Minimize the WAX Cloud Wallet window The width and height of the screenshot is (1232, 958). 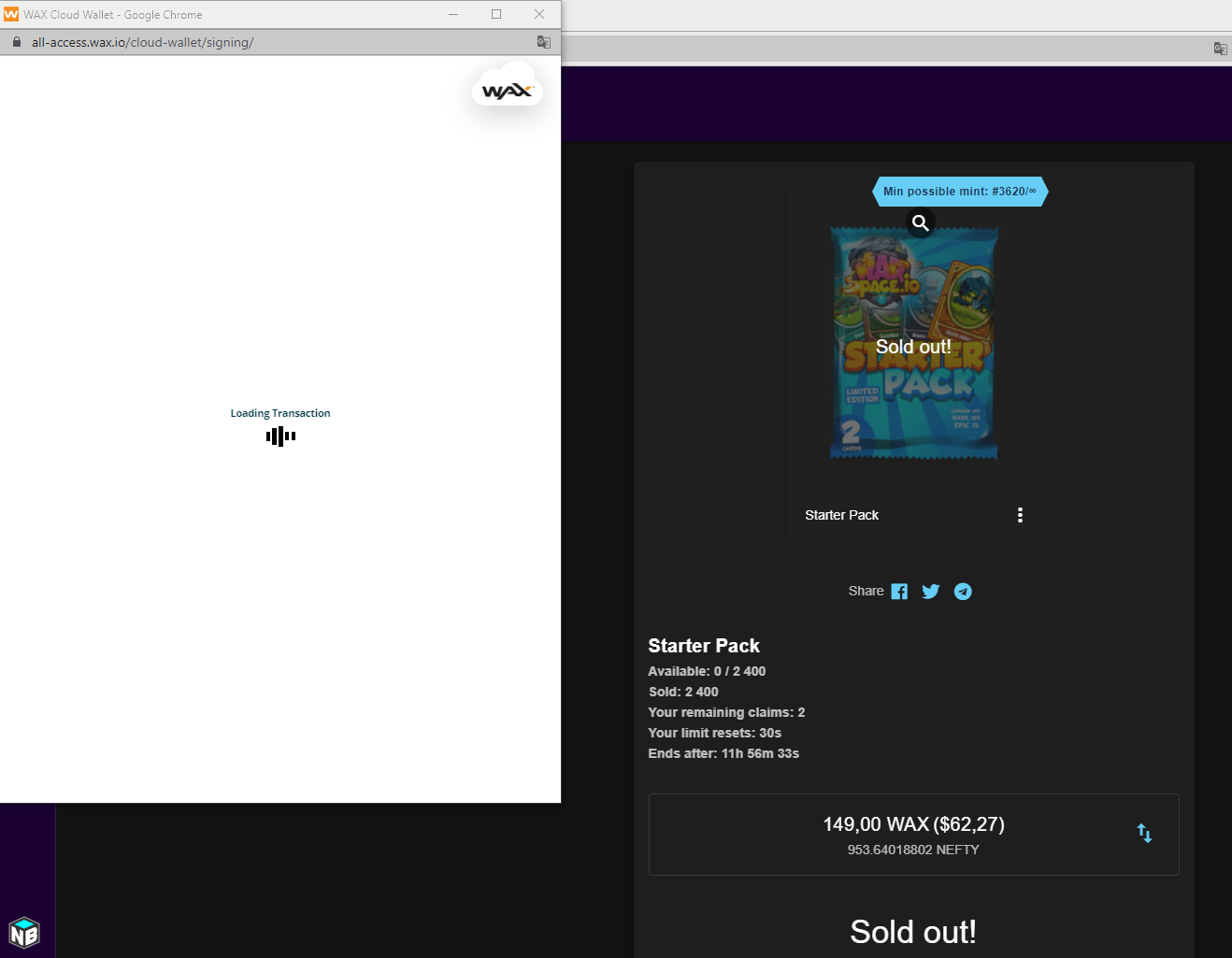tap(453, 14)
